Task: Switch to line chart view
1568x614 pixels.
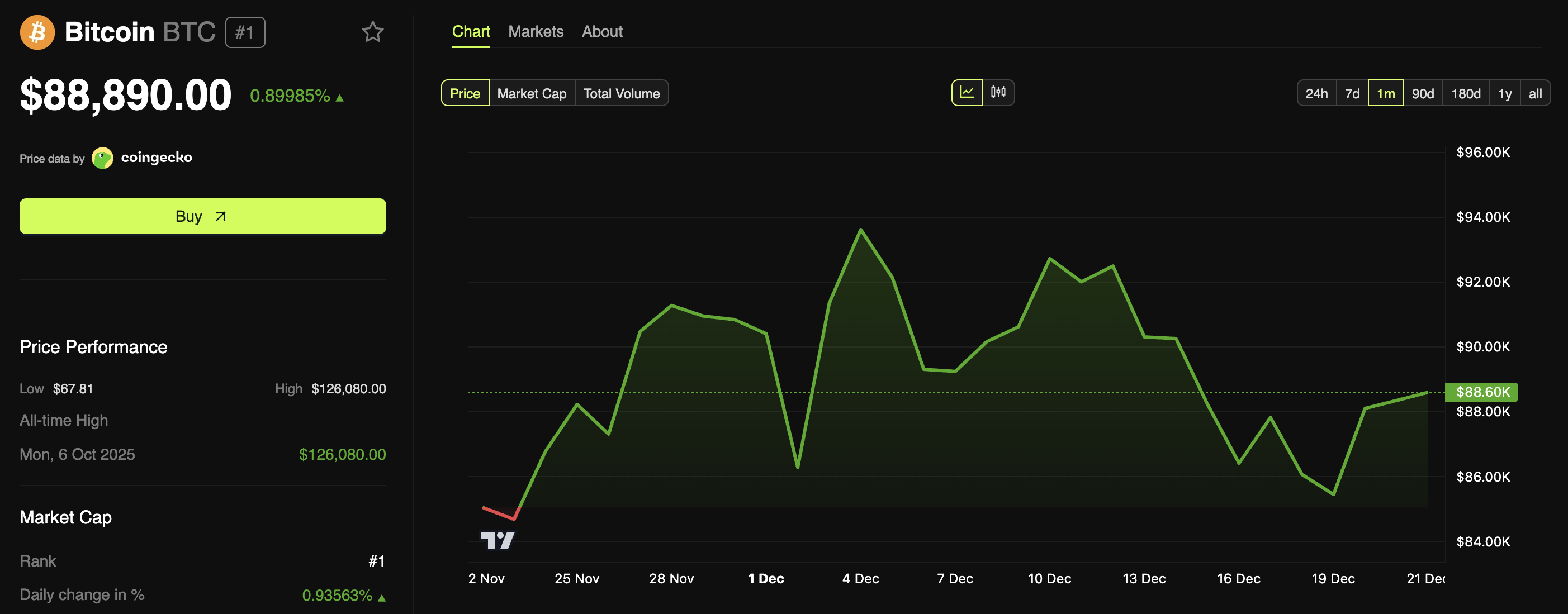Action: [x=967, y=93]
